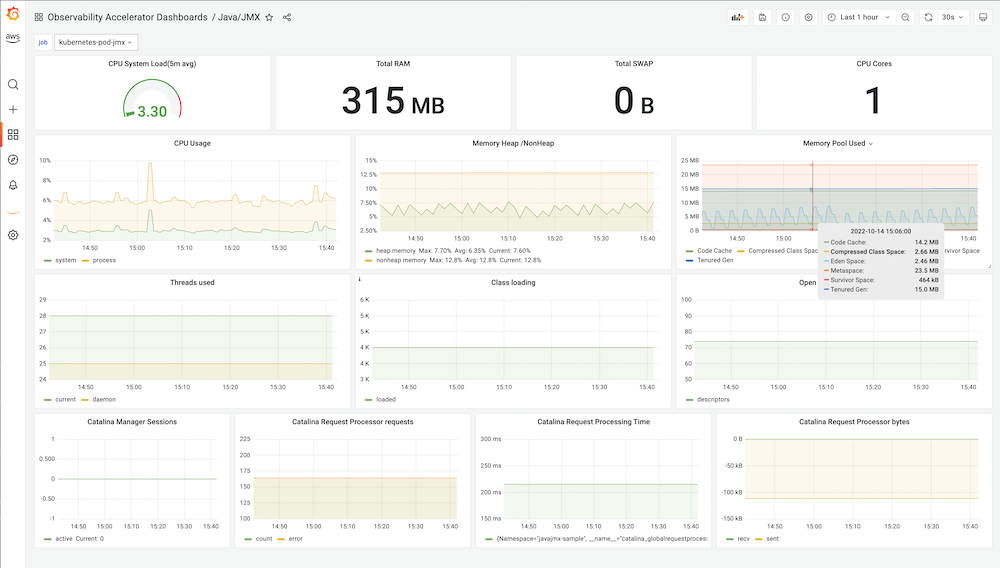Save the dashboard with the disk icon
The height and width of the screenshot is (568, 1000).
(763, 17)
